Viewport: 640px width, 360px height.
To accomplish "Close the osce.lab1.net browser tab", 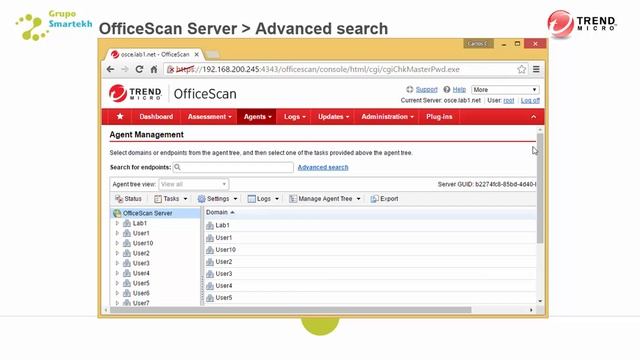I will coord(196,54).
